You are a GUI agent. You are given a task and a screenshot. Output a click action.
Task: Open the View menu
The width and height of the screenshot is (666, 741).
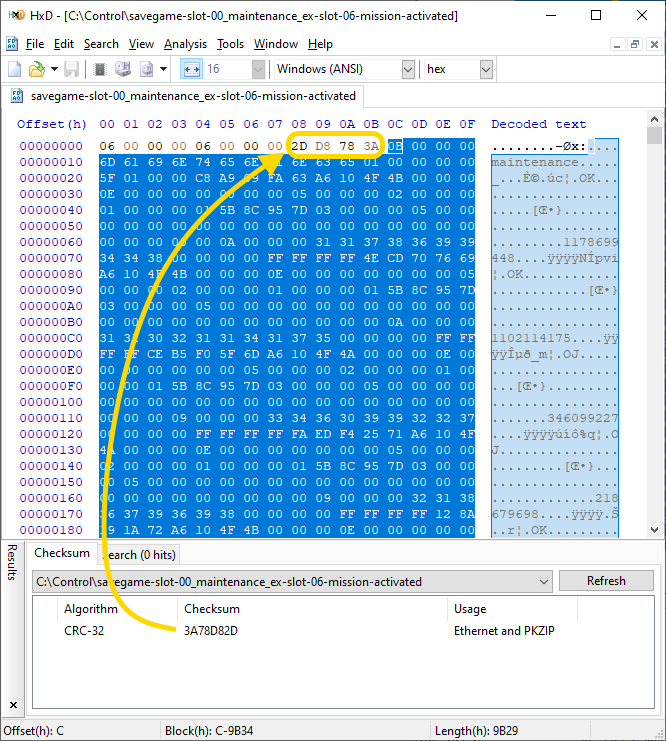pos(141,44)
